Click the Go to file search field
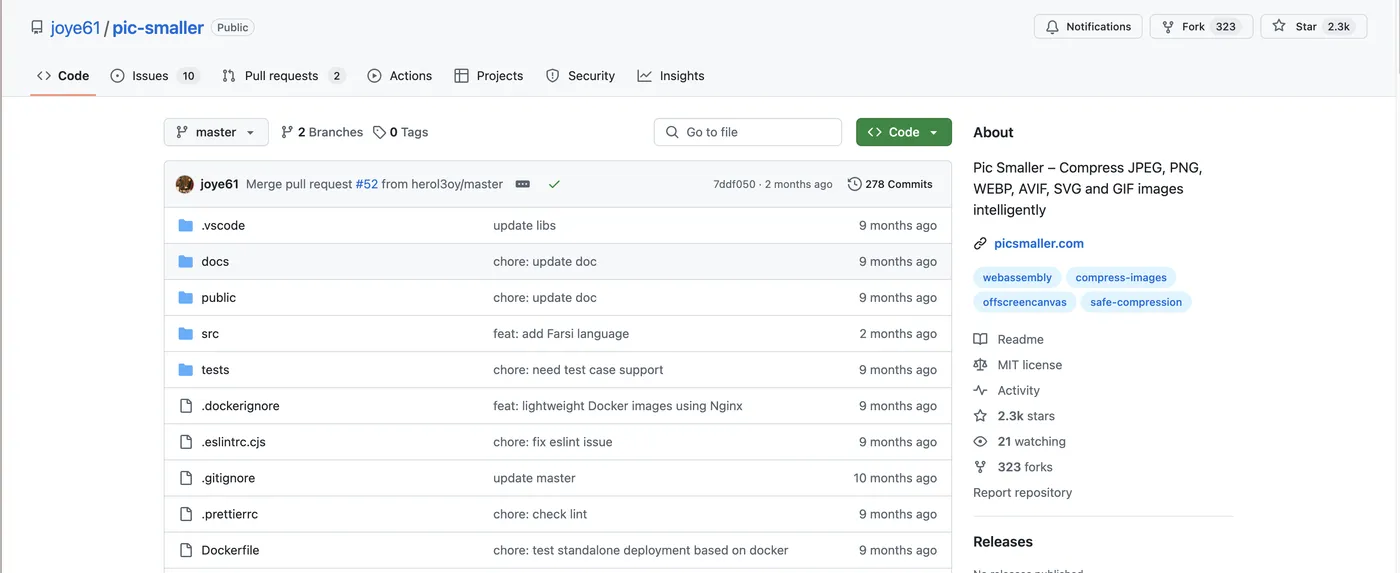This screenshot has width=1400, height=573. point(748,132)
